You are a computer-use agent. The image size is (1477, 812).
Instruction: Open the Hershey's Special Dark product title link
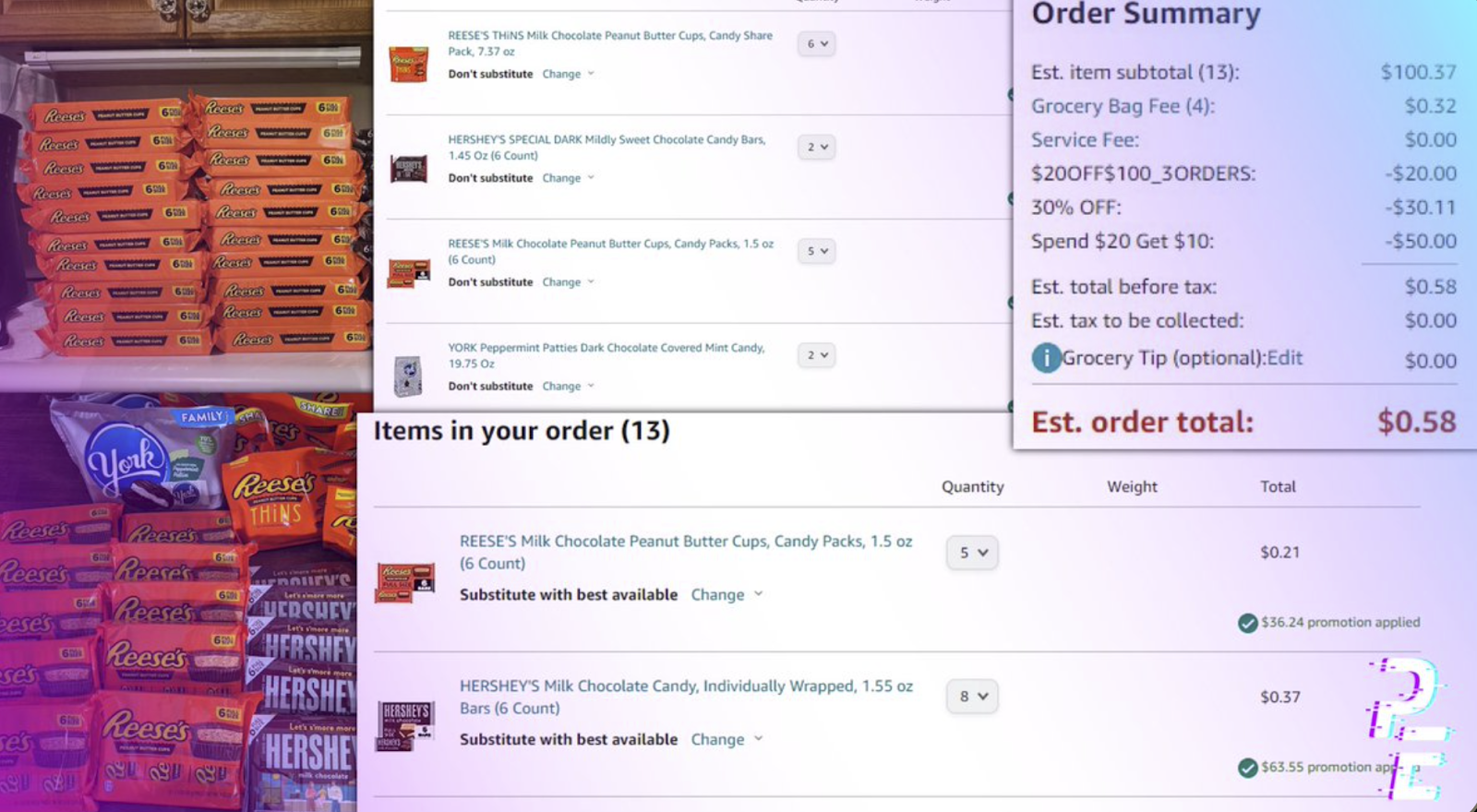(606, 148)
